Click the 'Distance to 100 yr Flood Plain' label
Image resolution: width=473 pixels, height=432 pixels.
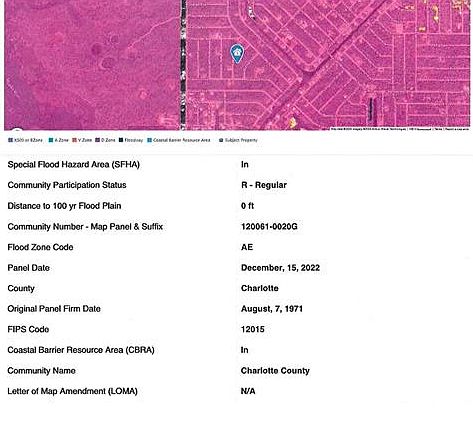click(x=64, y=206)
